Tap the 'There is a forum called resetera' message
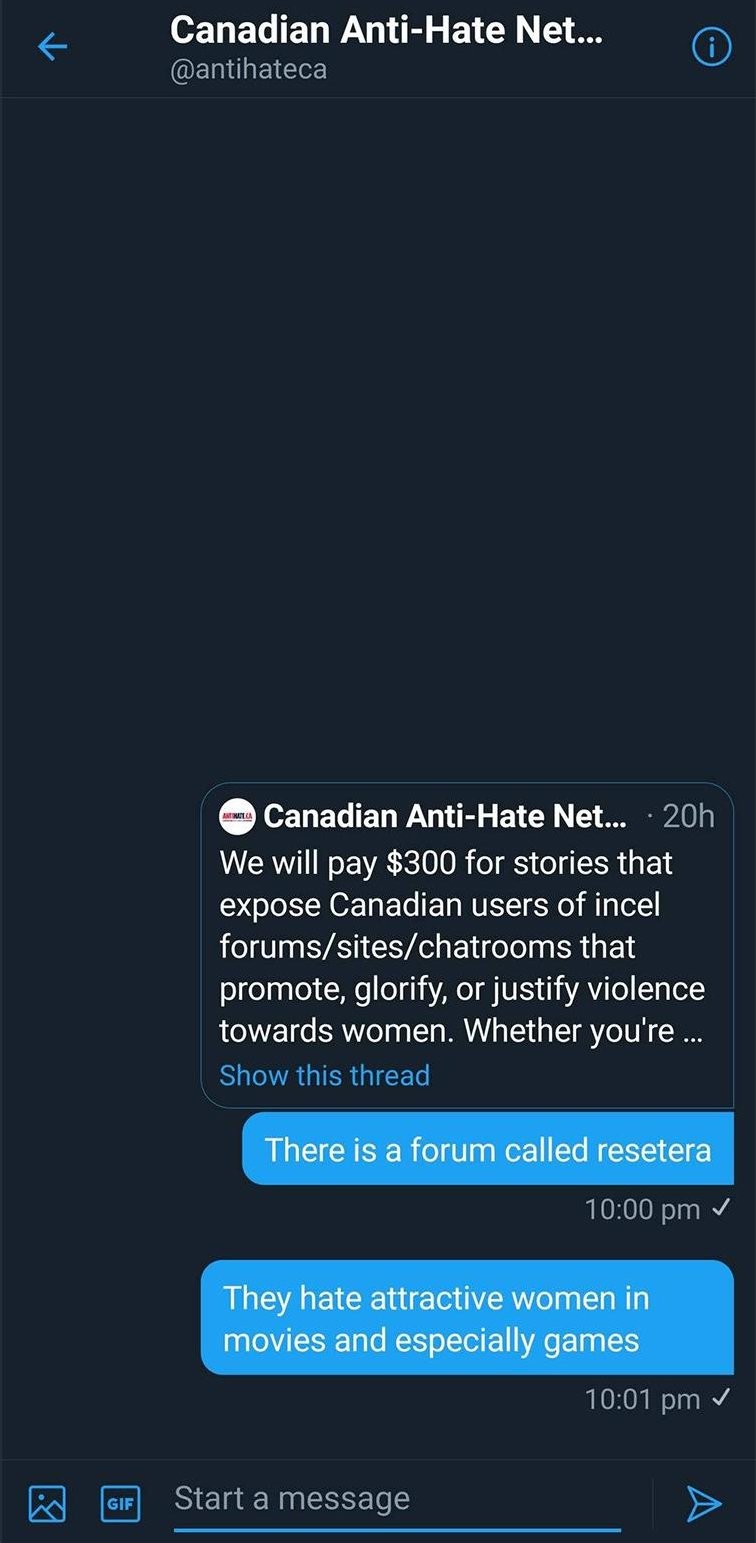Screen dimensions: 756x1543 coord(487,1149)
